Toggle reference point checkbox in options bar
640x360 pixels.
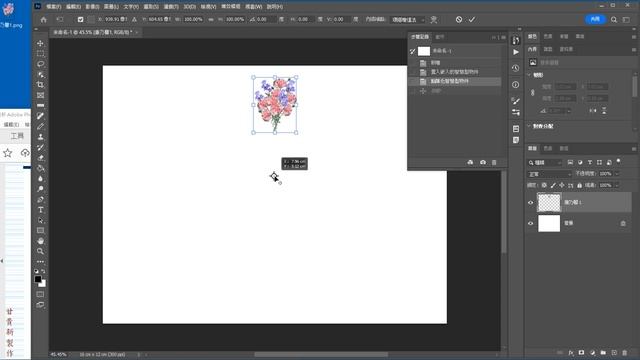(x=80, y=20)
